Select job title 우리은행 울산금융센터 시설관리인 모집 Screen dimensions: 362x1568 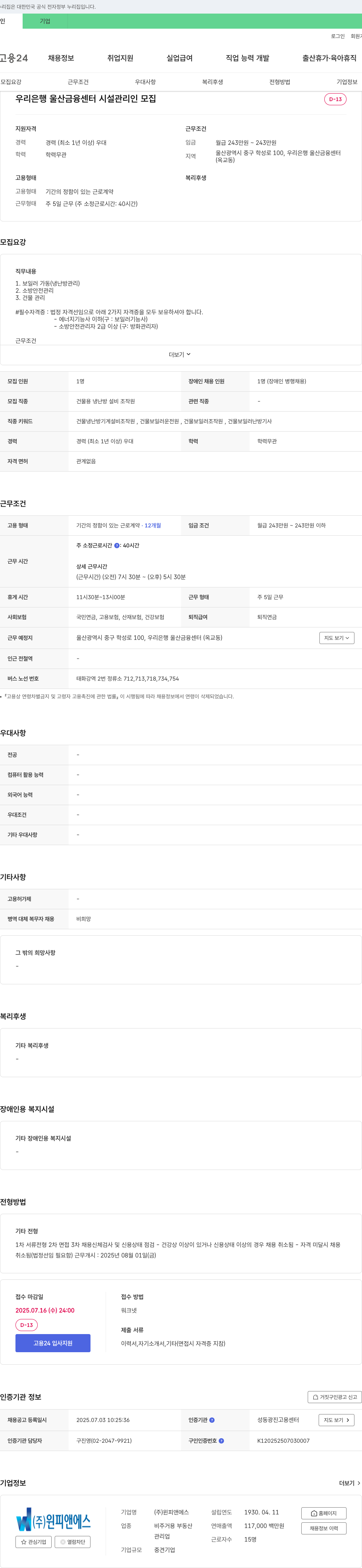point(86,98)
